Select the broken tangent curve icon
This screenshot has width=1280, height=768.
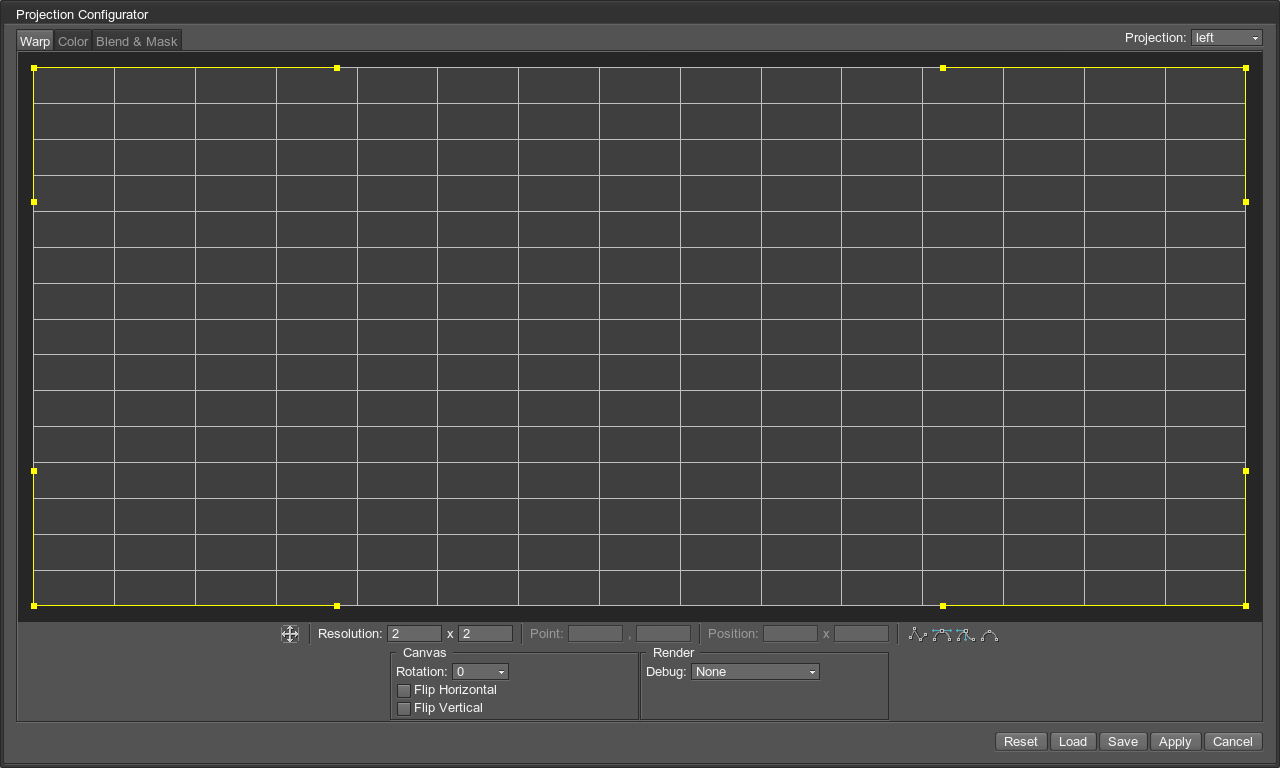click(965, 634)
